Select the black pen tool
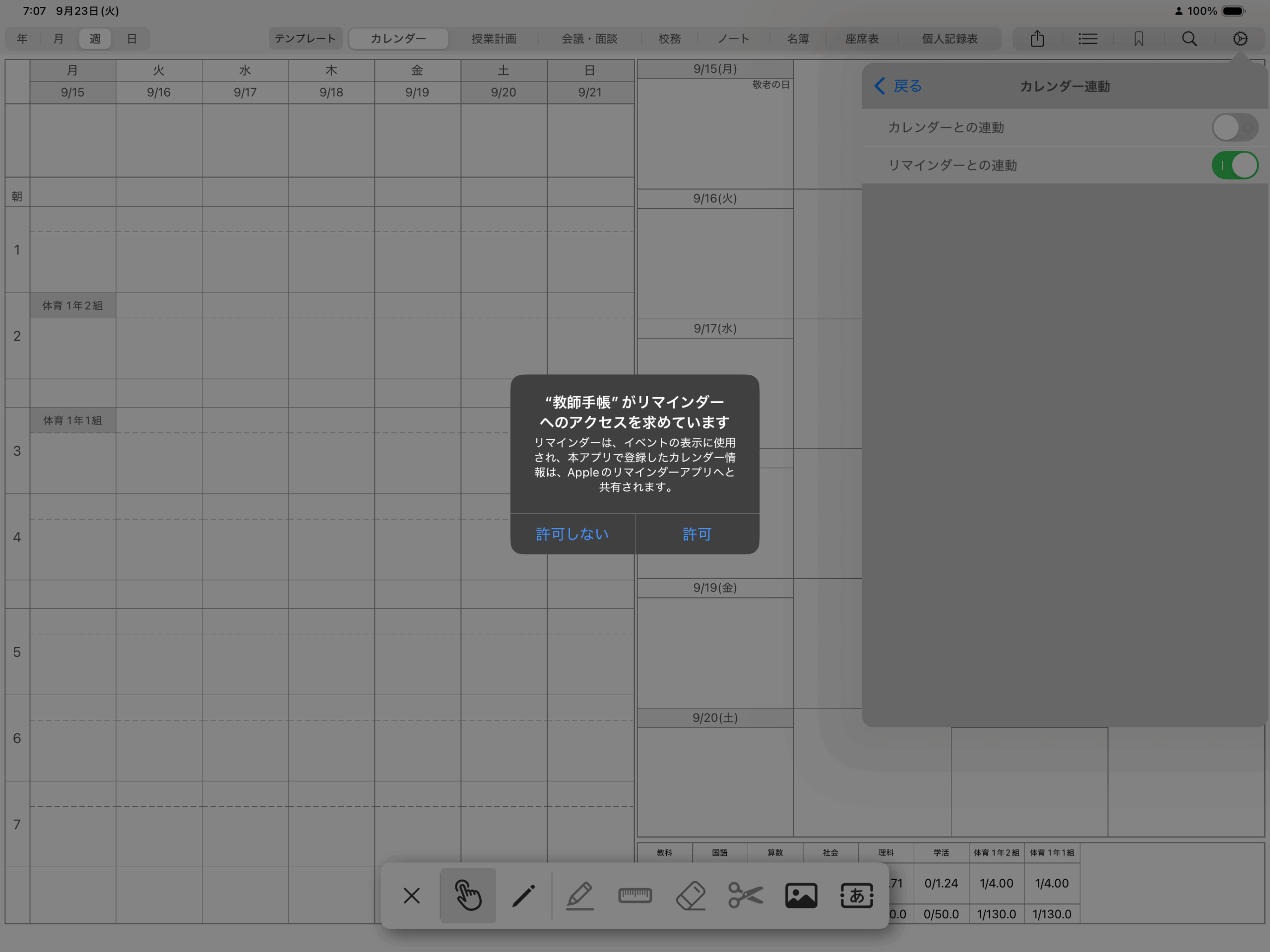 (x=523, y=895)
